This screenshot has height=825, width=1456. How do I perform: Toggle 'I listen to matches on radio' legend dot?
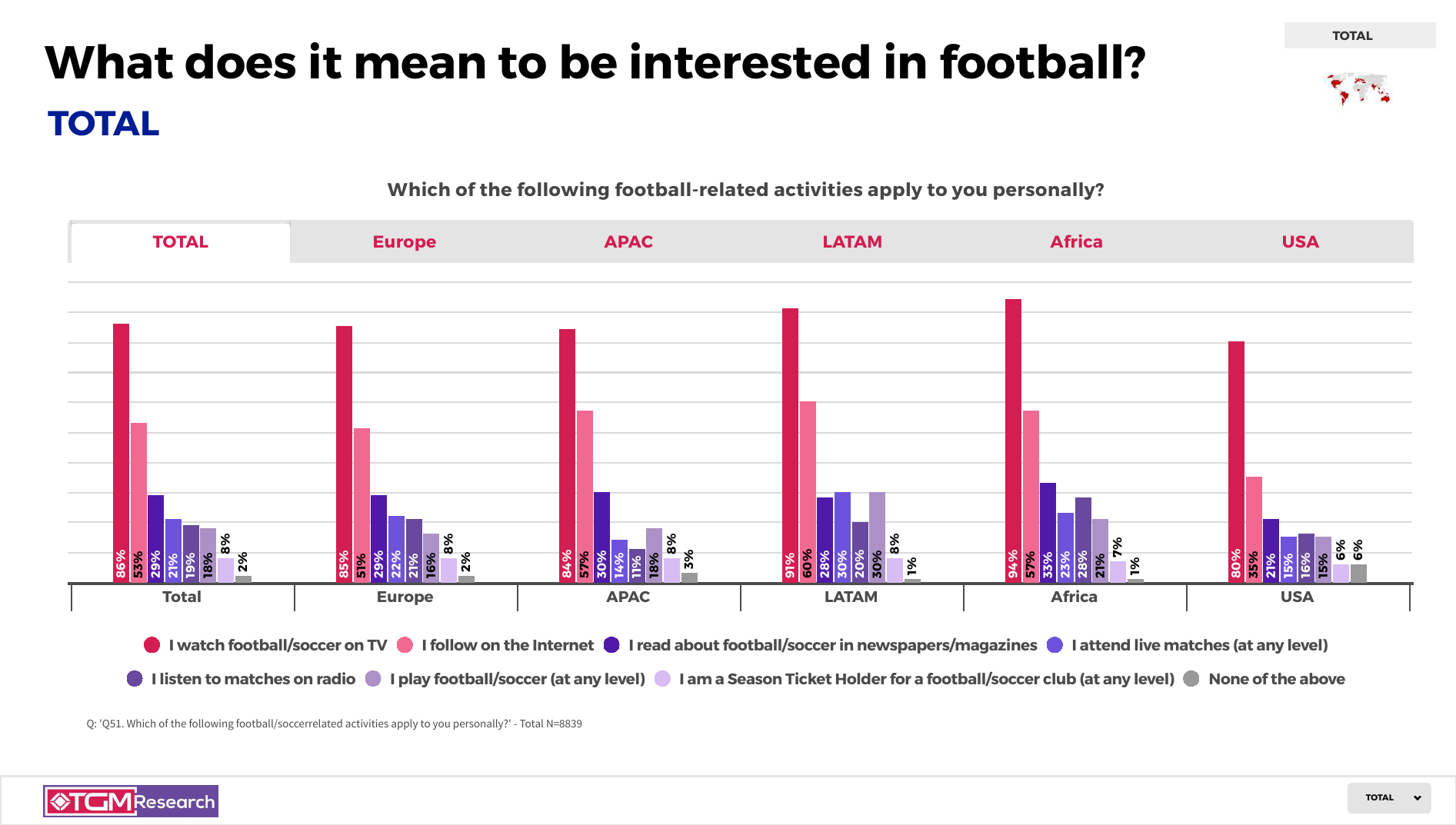(135, 679)
